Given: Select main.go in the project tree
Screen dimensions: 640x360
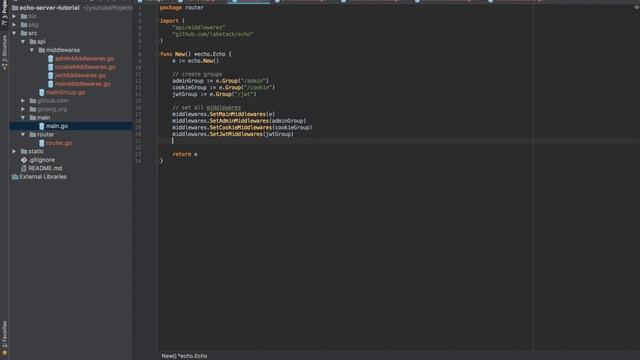Looking at the screenshot, I should 57,126.
